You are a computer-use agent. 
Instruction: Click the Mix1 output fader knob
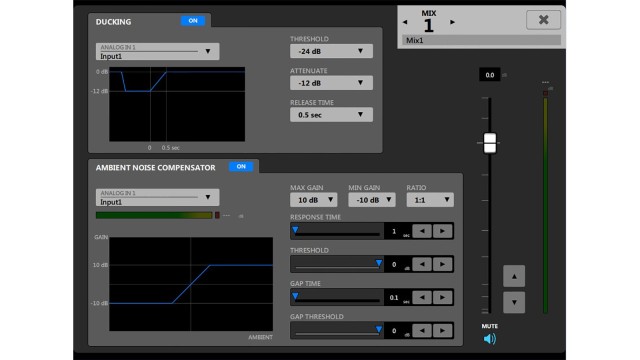click(490, 143)
